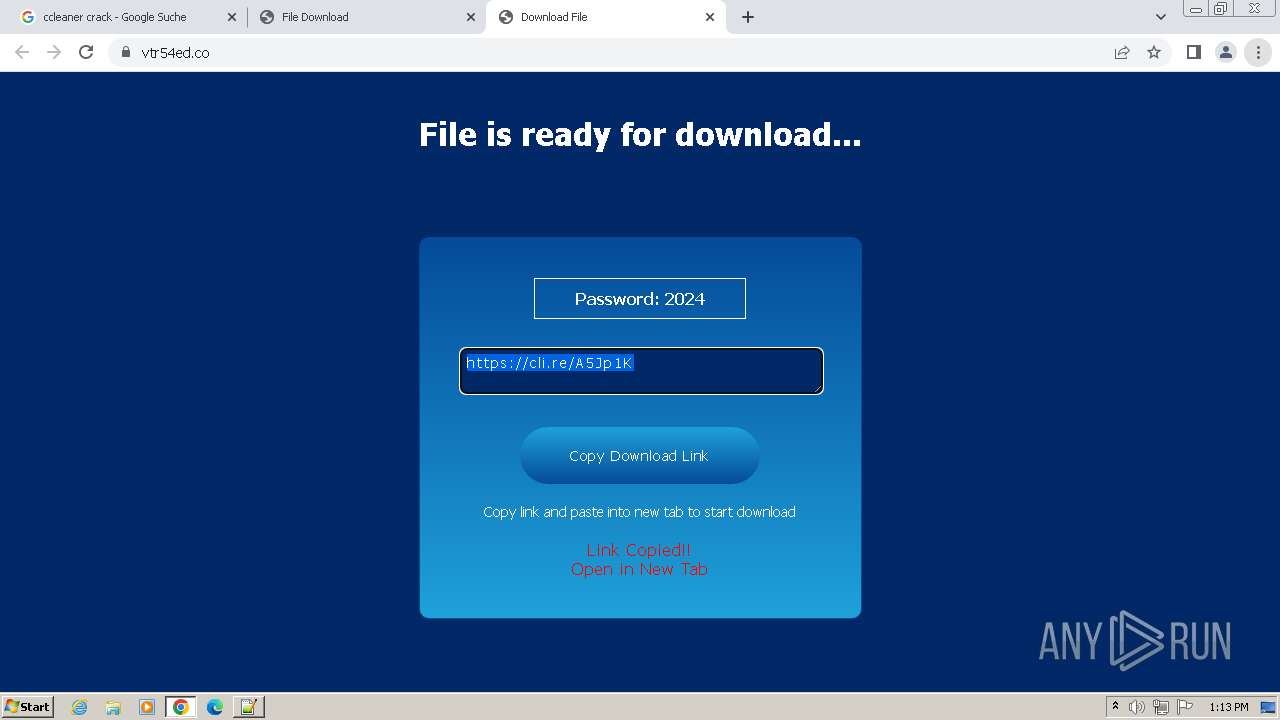Launch Microsoft Edge from taskbar

(x=215, y=707)
